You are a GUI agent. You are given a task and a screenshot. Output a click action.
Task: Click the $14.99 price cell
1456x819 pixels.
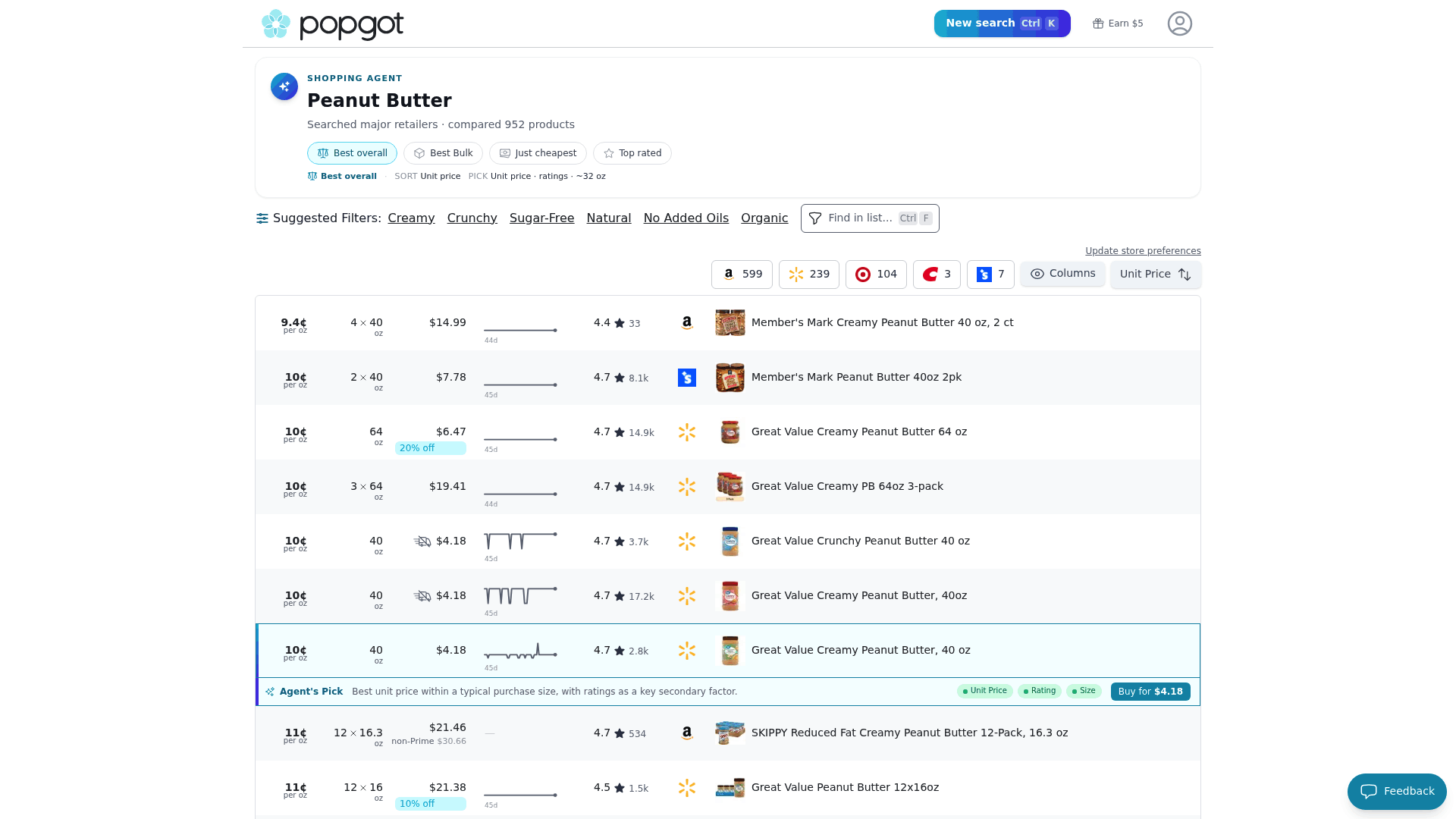(x=447, y=323)
